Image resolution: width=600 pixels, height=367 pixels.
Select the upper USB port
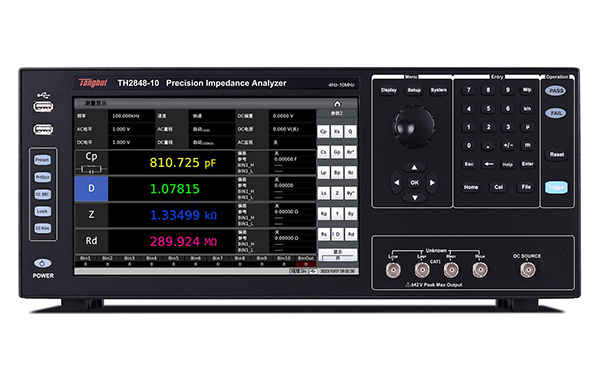[43, 107]
